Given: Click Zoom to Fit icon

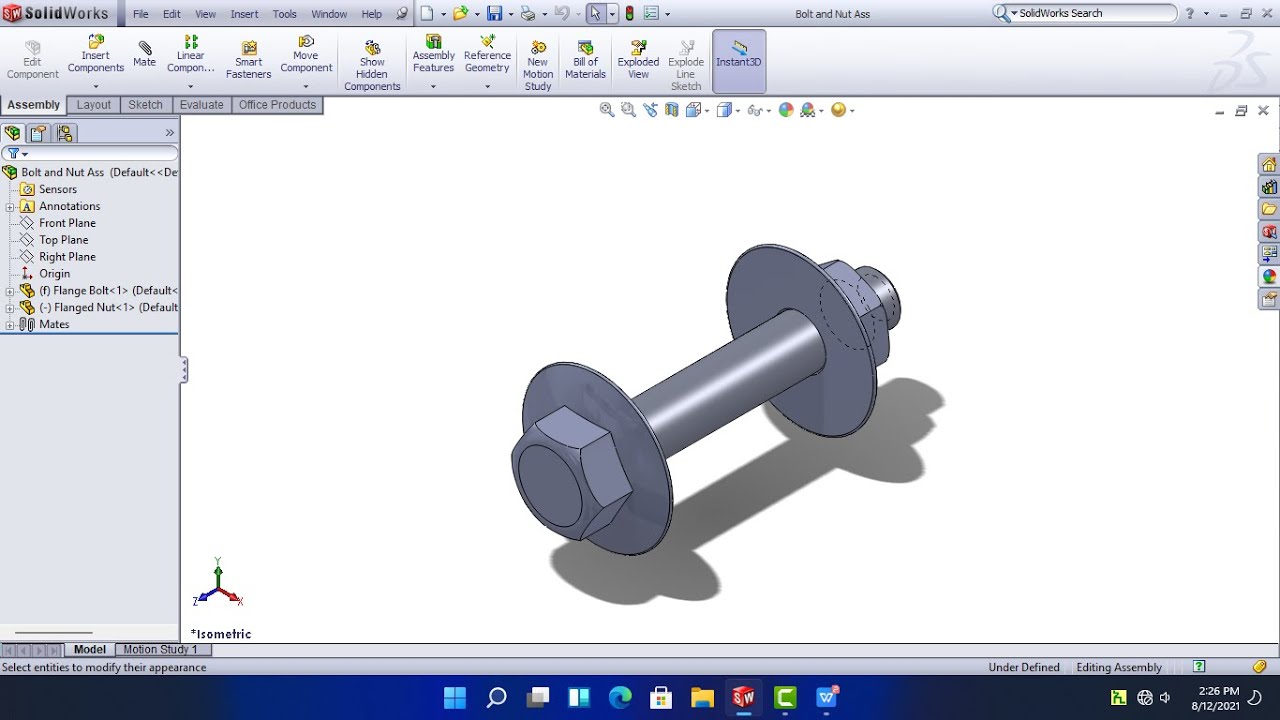Looking at the screenshot, I should pyautogui.click(x=607, y=110).
